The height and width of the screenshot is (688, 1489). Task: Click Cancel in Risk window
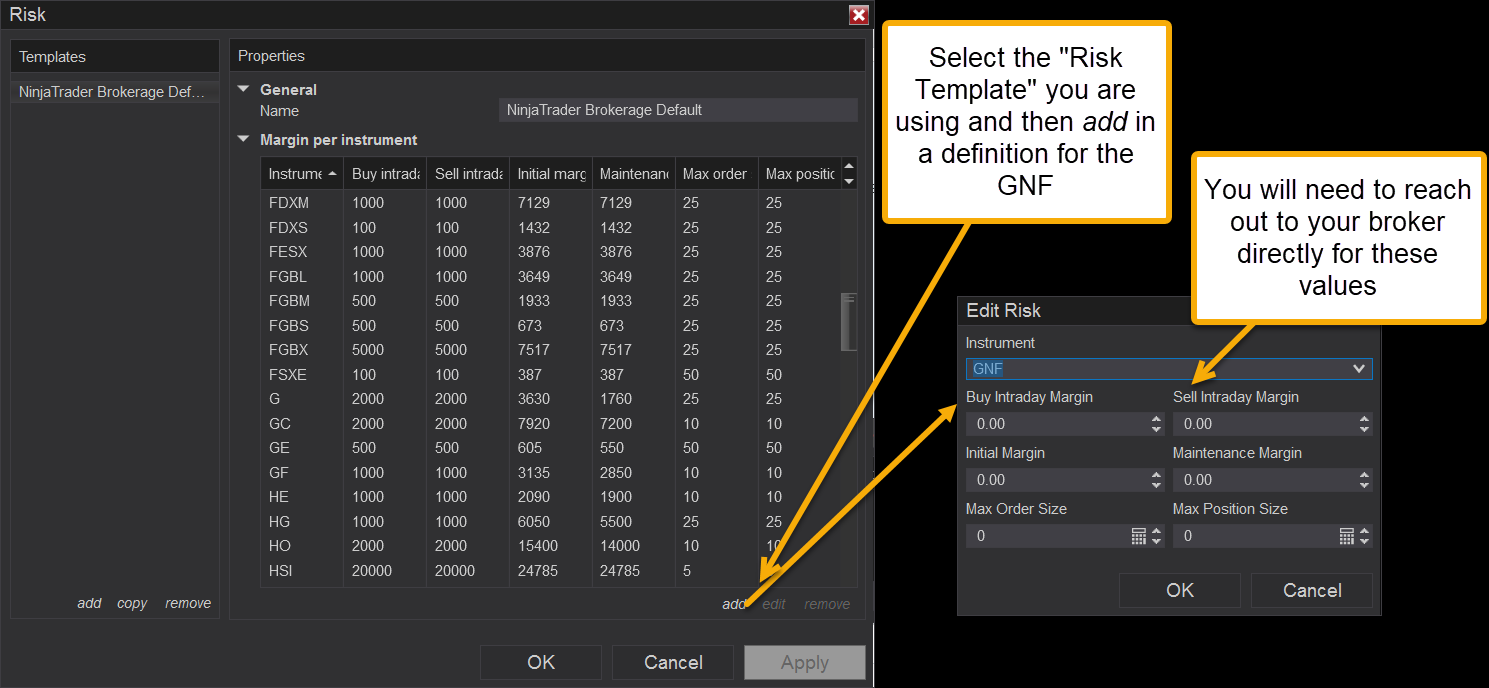(x=673, y=662)
